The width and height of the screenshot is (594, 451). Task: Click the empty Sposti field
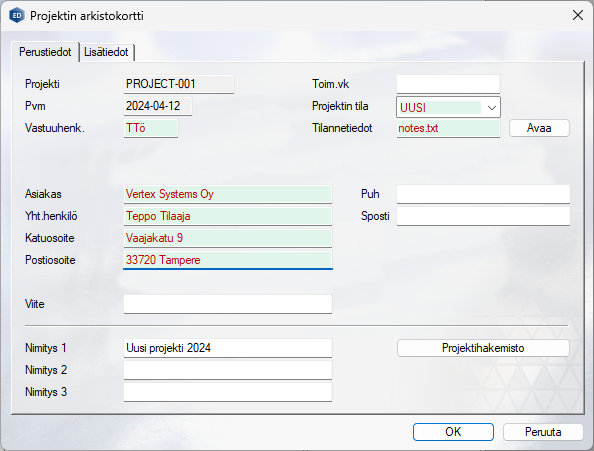(483, 216)
